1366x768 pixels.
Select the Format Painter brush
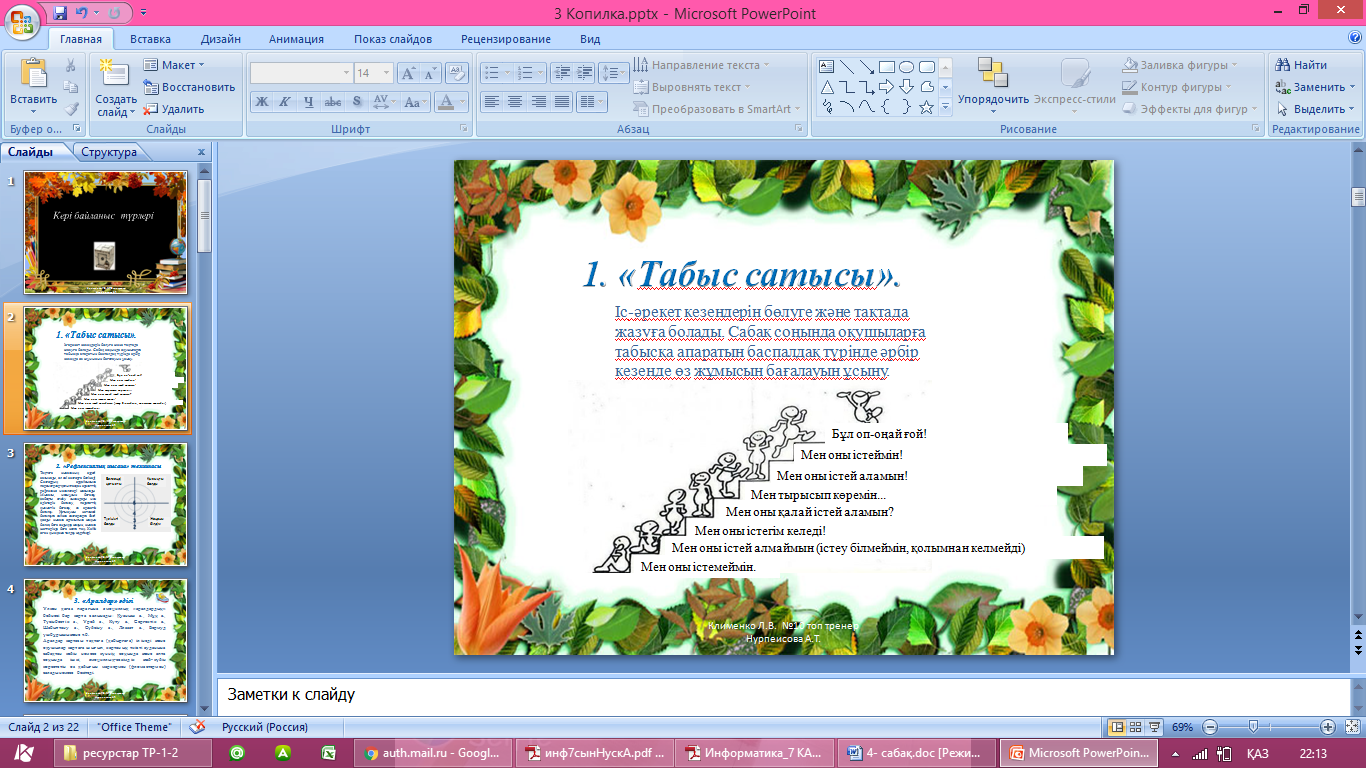71,109
